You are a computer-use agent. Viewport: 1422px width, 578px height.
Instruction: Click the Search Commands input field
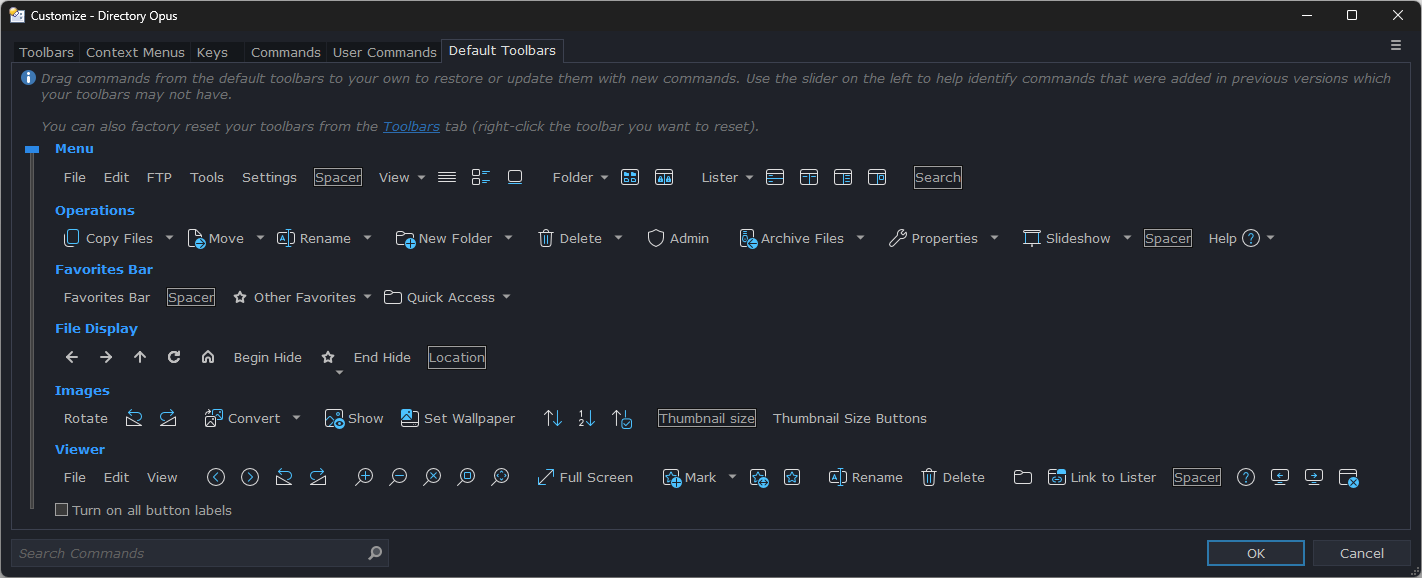(190, 553)
